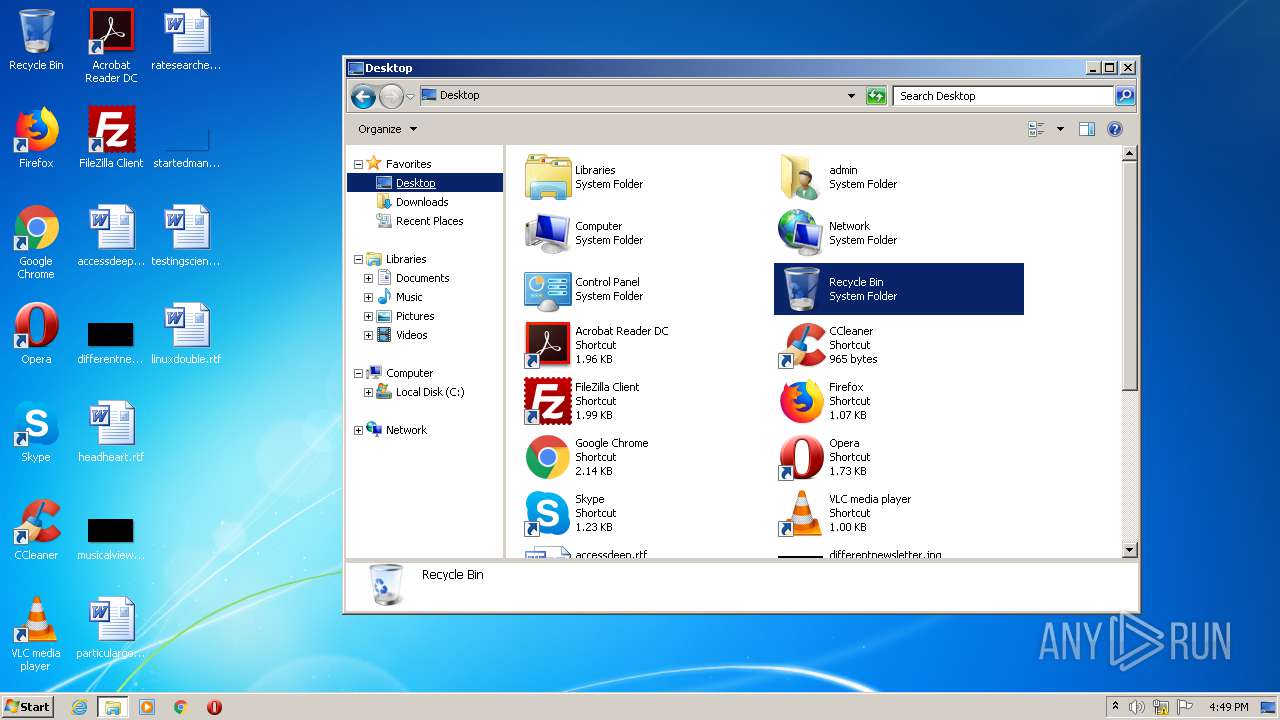Open the view options dropdown arrow
This screenshot has height=720, width=1280.
click(1060, 129)
